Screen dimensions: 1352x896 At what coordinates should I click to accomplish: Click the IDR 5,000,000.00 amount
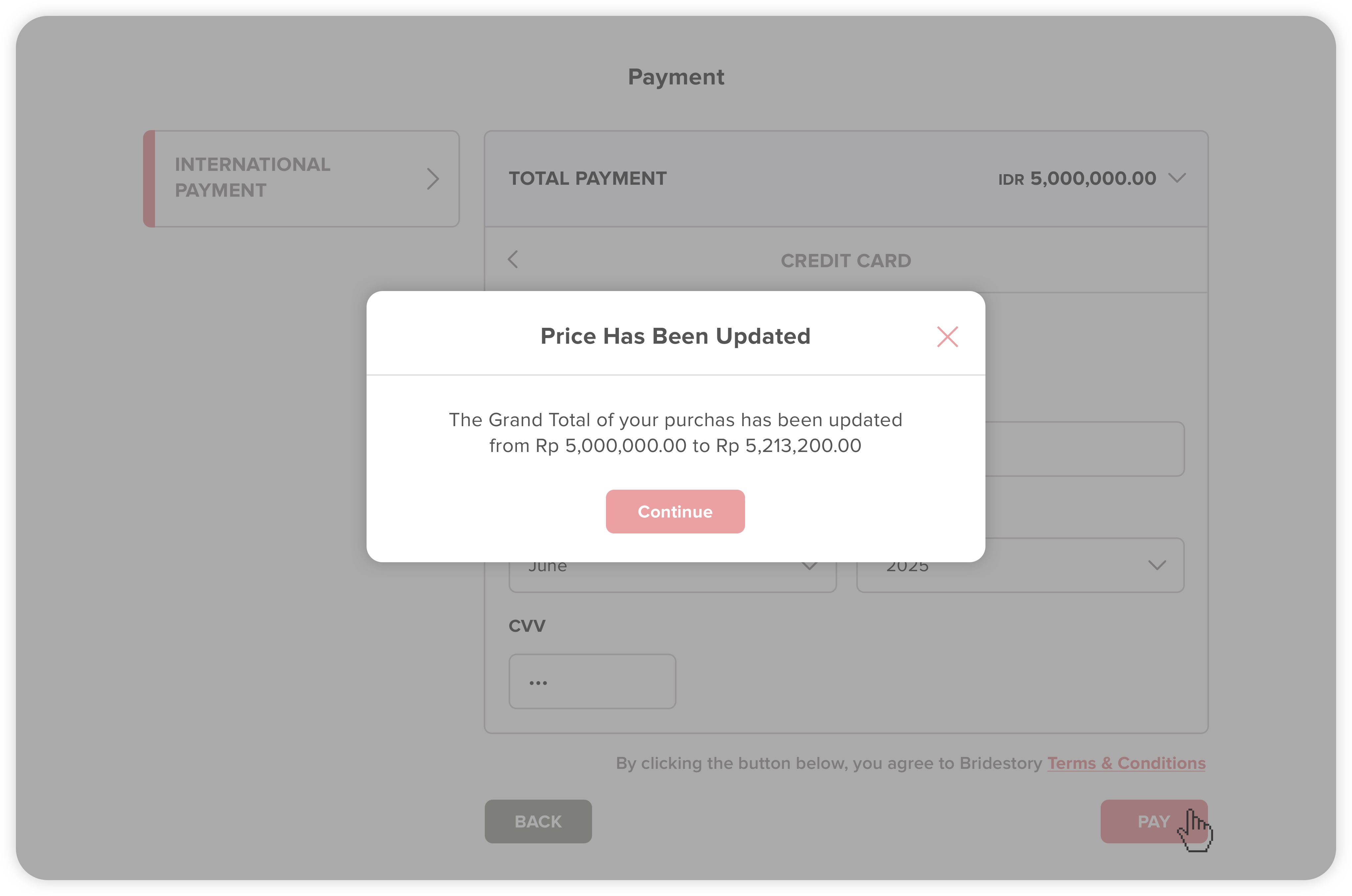[x=1077, y=179]
